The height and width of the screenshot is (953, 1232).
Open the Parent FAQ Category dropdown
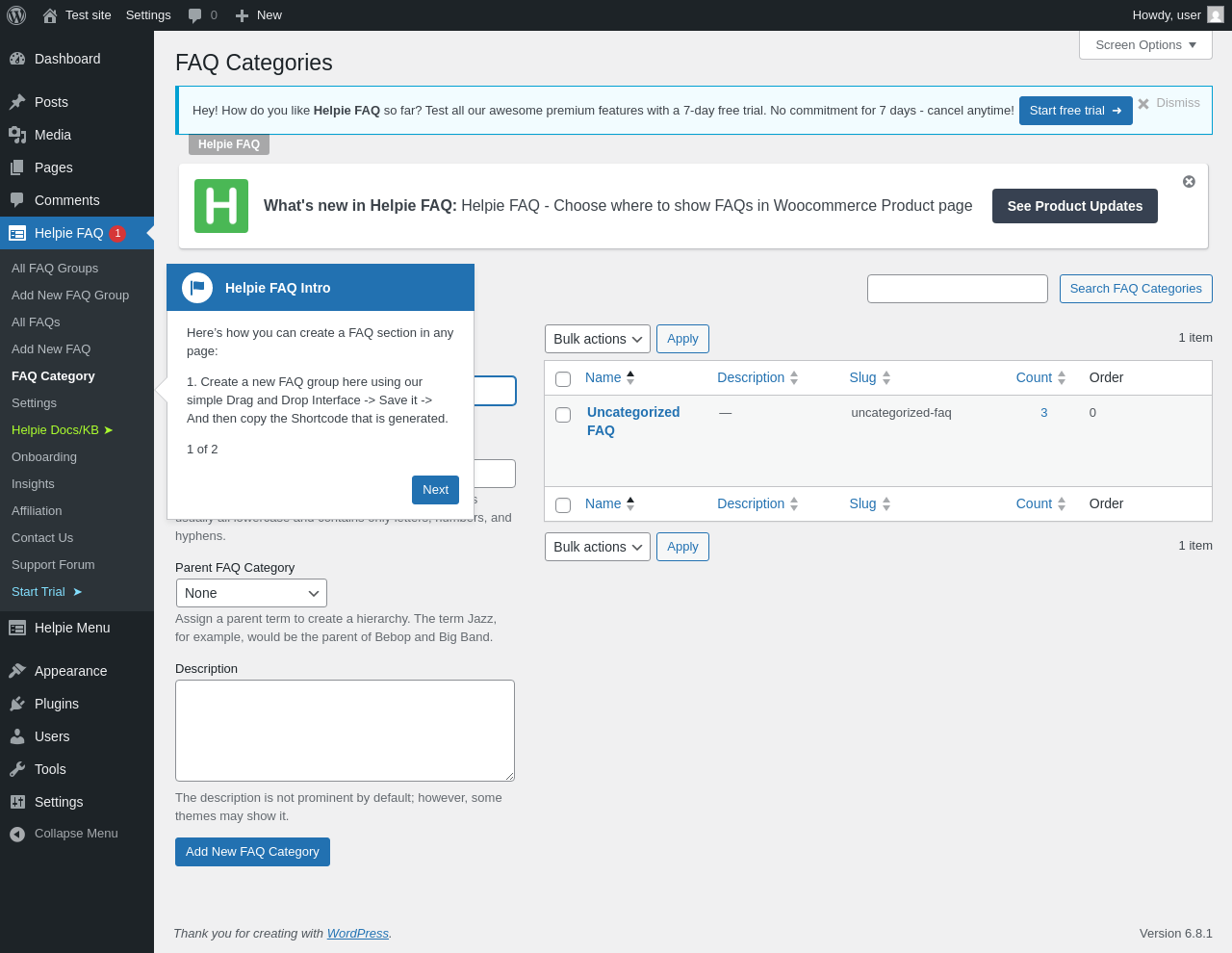tap(251, 593)
